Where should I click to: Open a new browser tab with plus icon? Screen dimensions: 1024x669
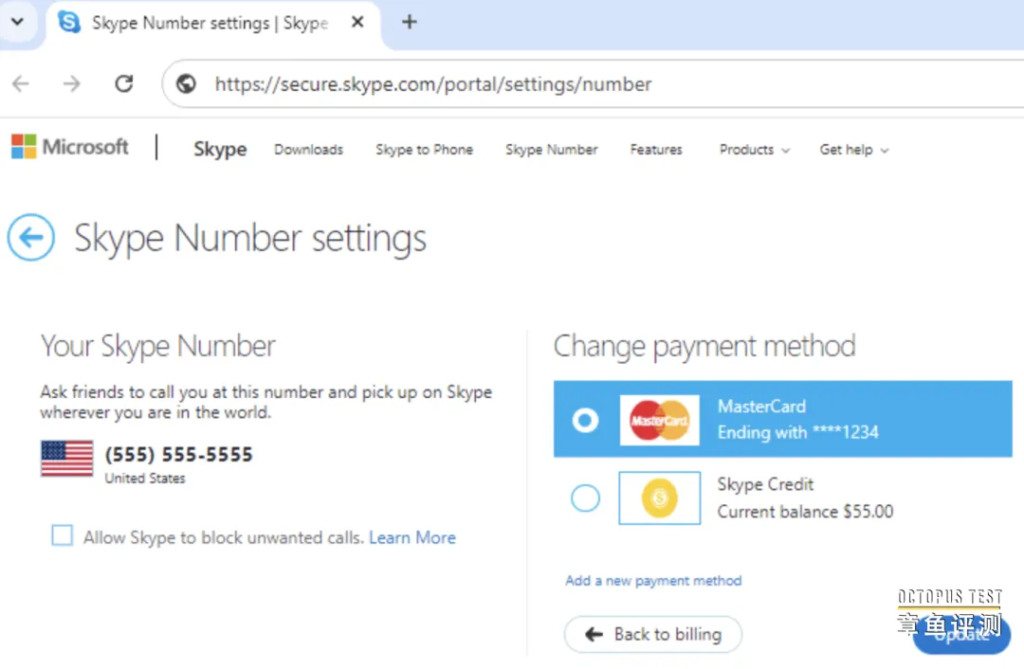tap(409, 22)
